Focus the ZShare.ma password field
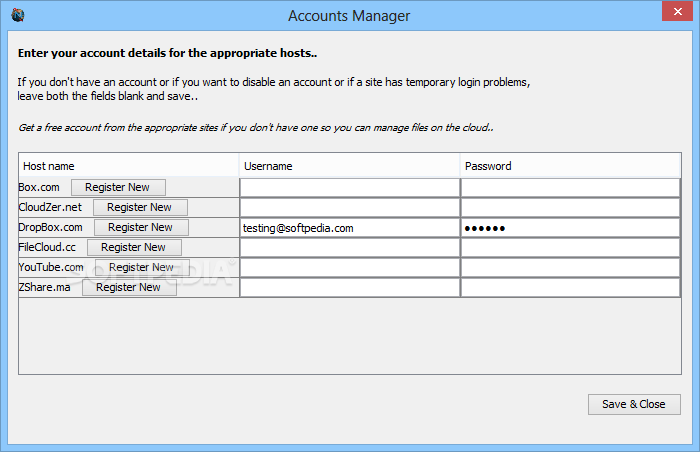Image resolution: width=700 pixels, height=452 pixels. [x=571, y=288]
